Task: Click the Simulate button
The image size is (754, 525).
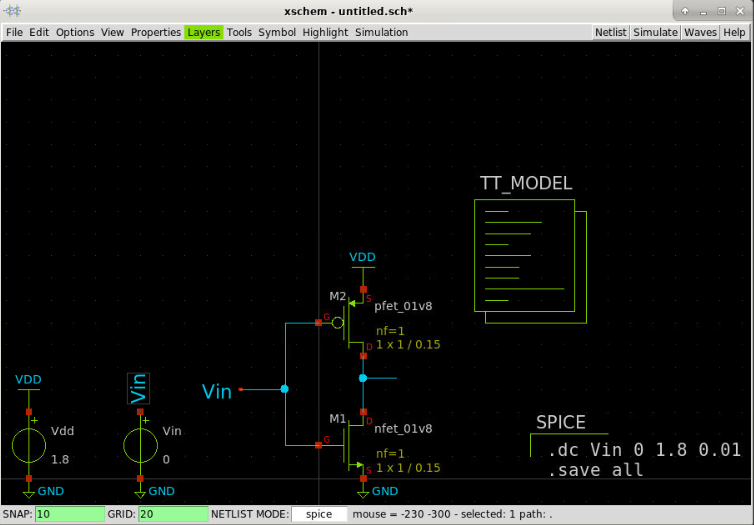Action: click(x=655, y=32)
